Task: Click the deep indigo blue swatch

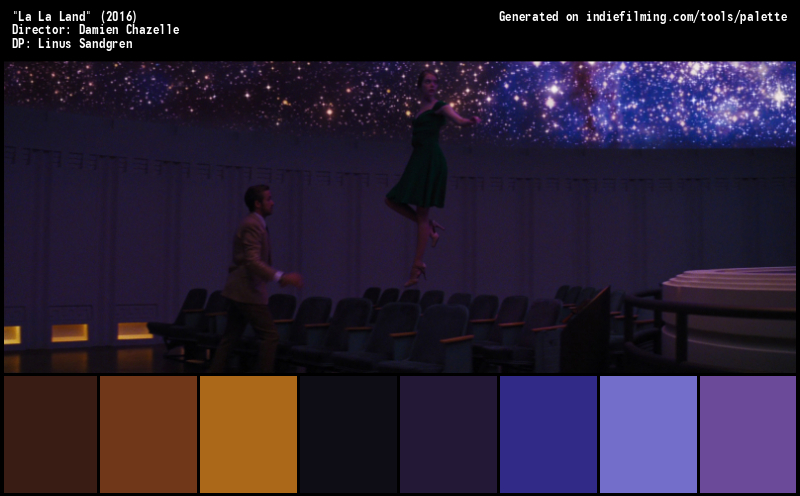Action: coord(548,434)
